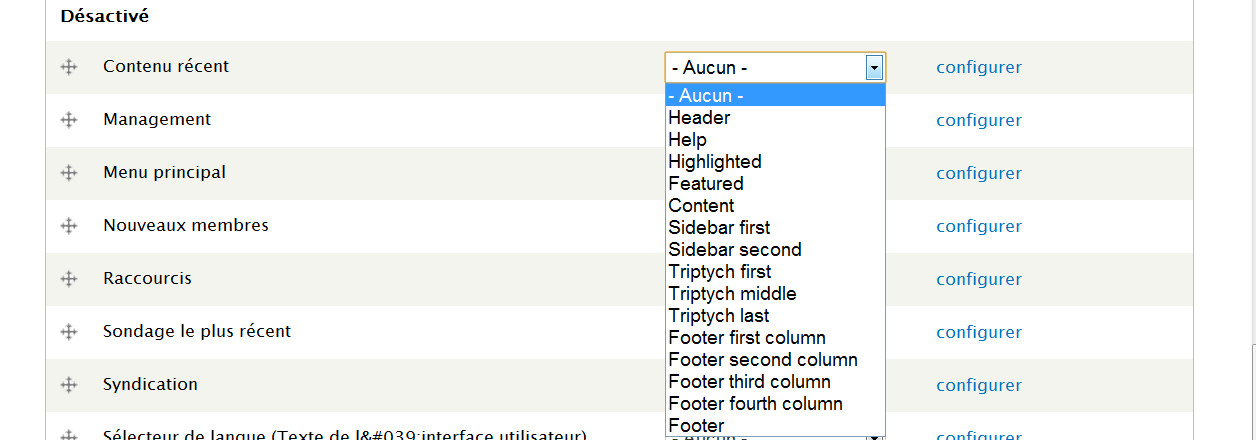Choose Content from the region dropdown
Screen dimensions: 1256x440
click(x=701, y=206)
